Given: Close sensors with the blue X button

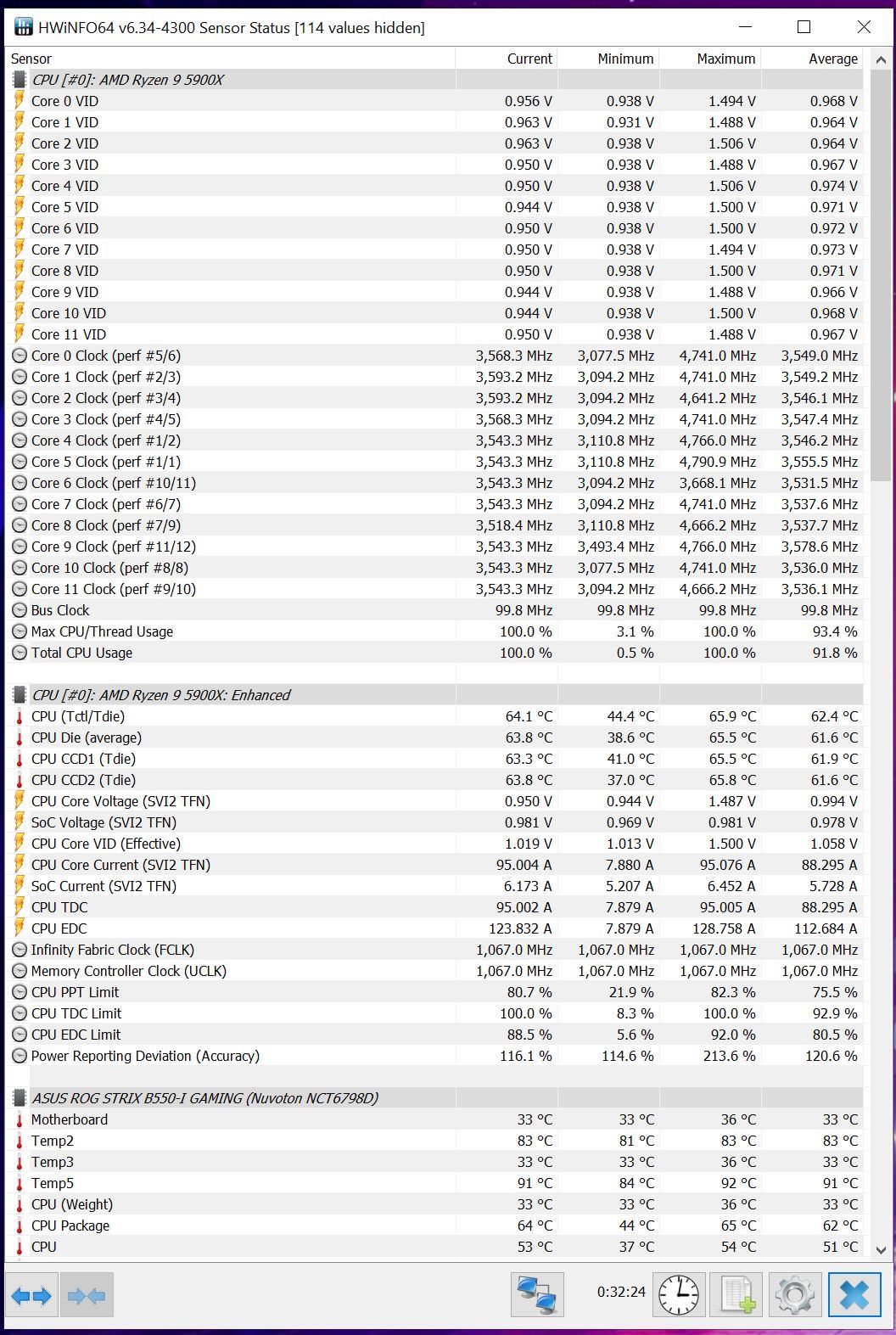Looking at the screenshot, I should click(854, 1295).
